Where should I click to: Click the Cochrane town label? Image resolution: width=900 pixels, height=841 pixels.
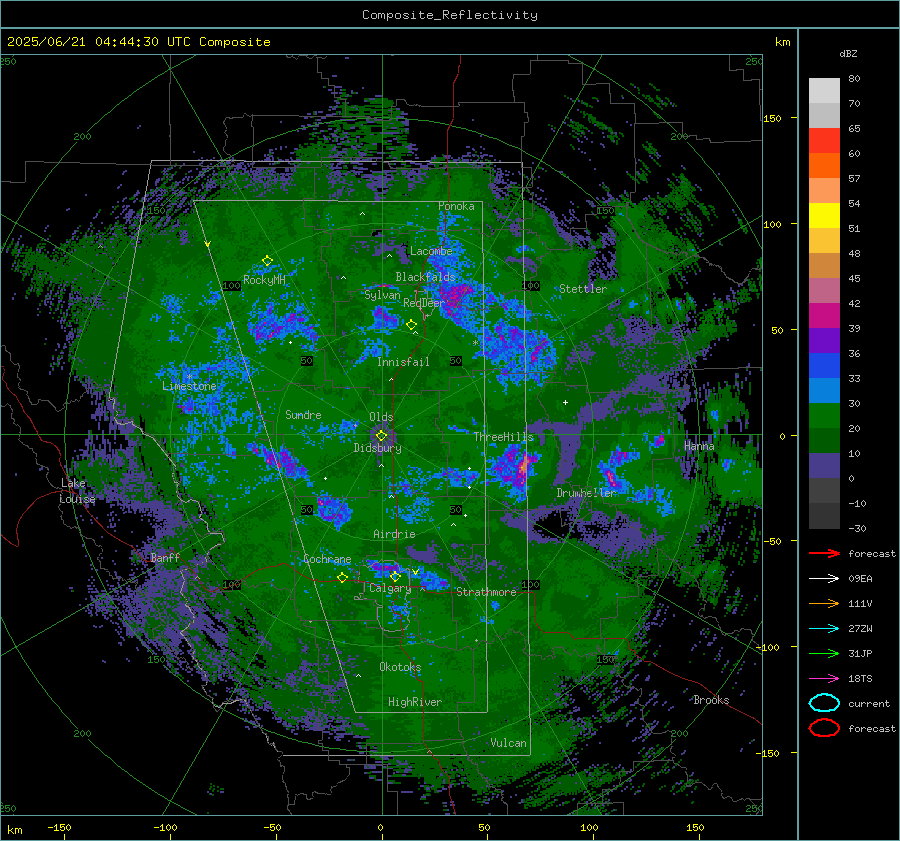(x=327, y=559)
